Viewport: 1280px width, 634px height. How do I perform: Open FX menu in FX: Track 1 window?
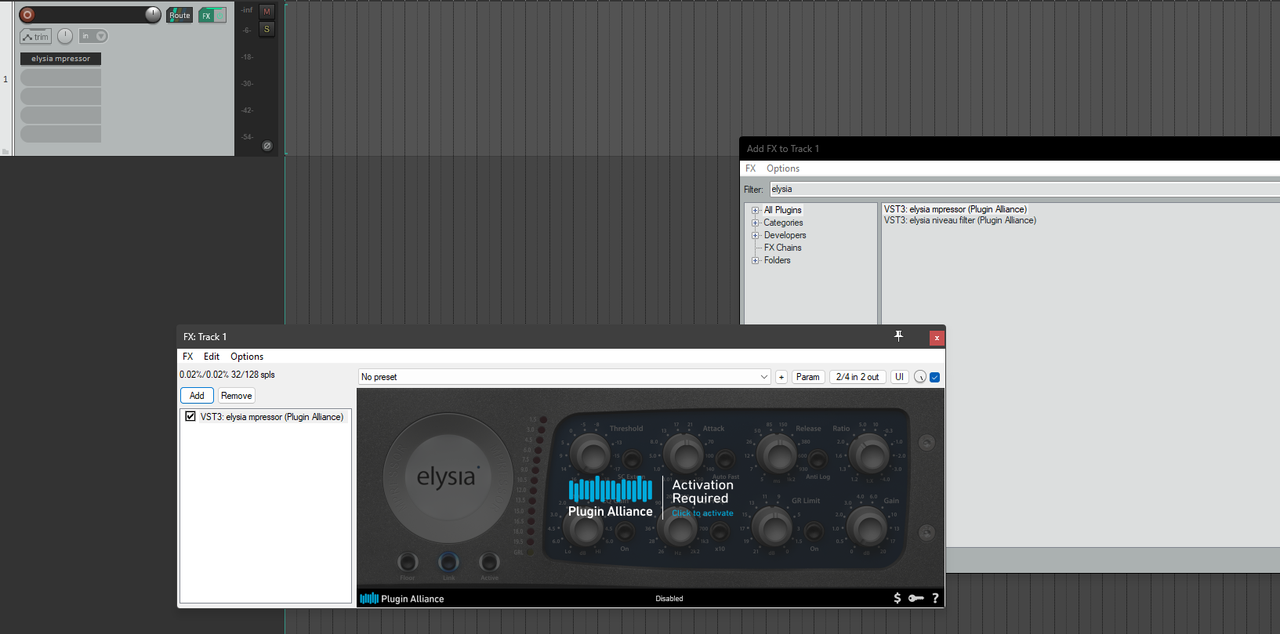(188, 356)
